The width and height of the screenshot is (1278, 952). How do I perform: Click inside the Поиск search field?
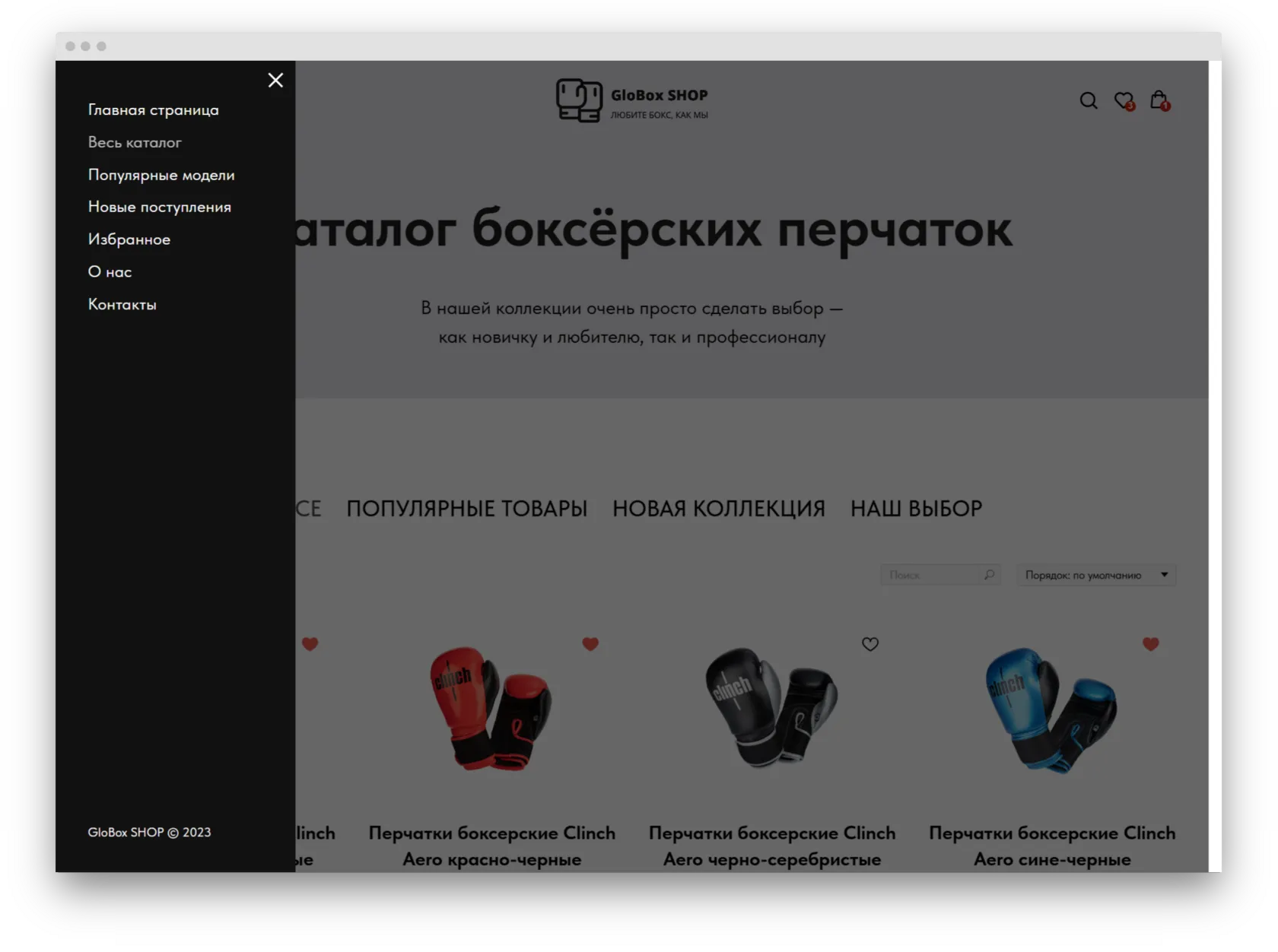point(928,575)
